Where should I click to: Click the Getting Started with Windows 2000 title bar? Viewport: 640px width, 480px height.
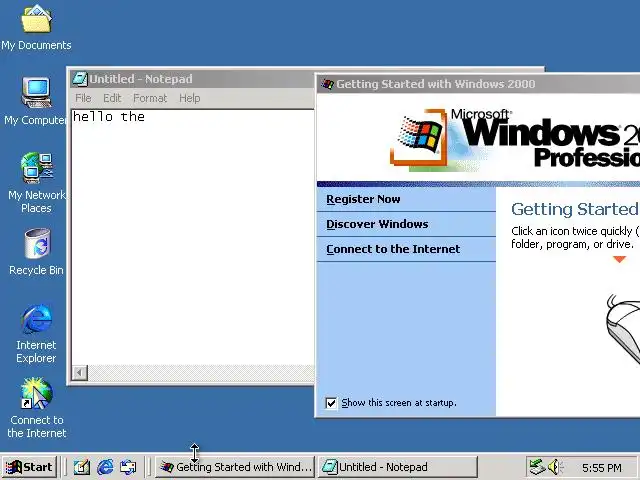point(478,84)
